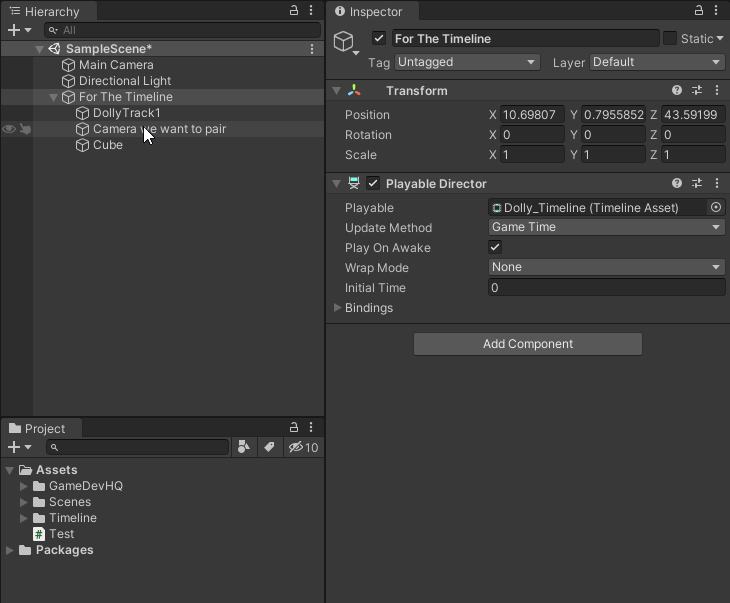Expand the Bindings section
730x603 pixels.
(x=338, y=307)
